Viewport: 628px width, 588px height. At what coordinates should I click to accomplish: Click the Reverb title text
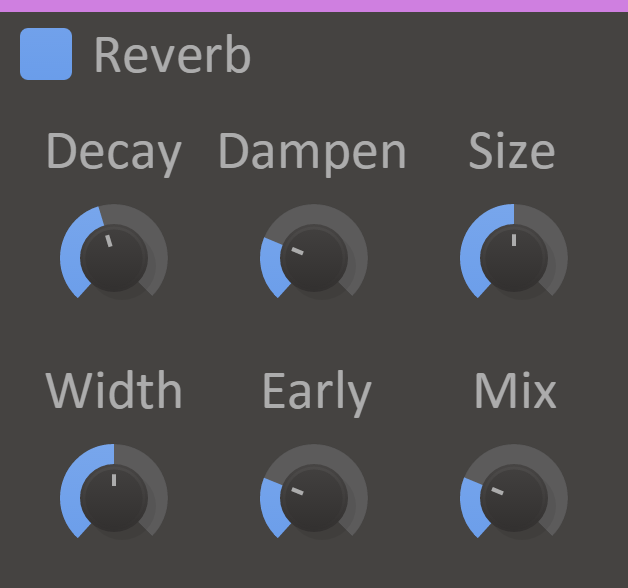coord(172,56)
